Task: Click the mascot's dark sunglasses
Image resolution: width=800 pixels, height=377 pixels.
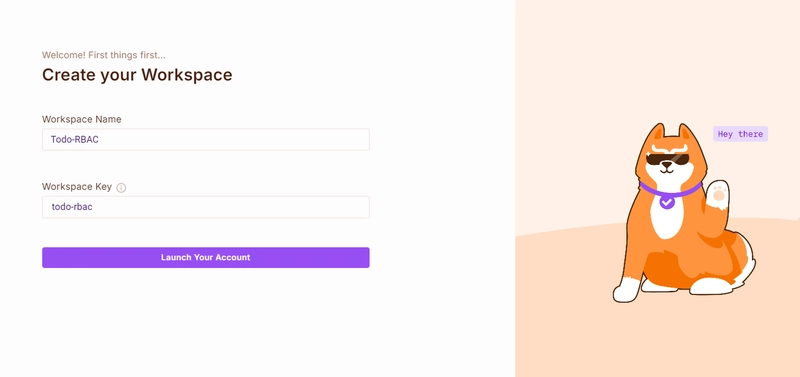Action: click(x=667, y=160)
